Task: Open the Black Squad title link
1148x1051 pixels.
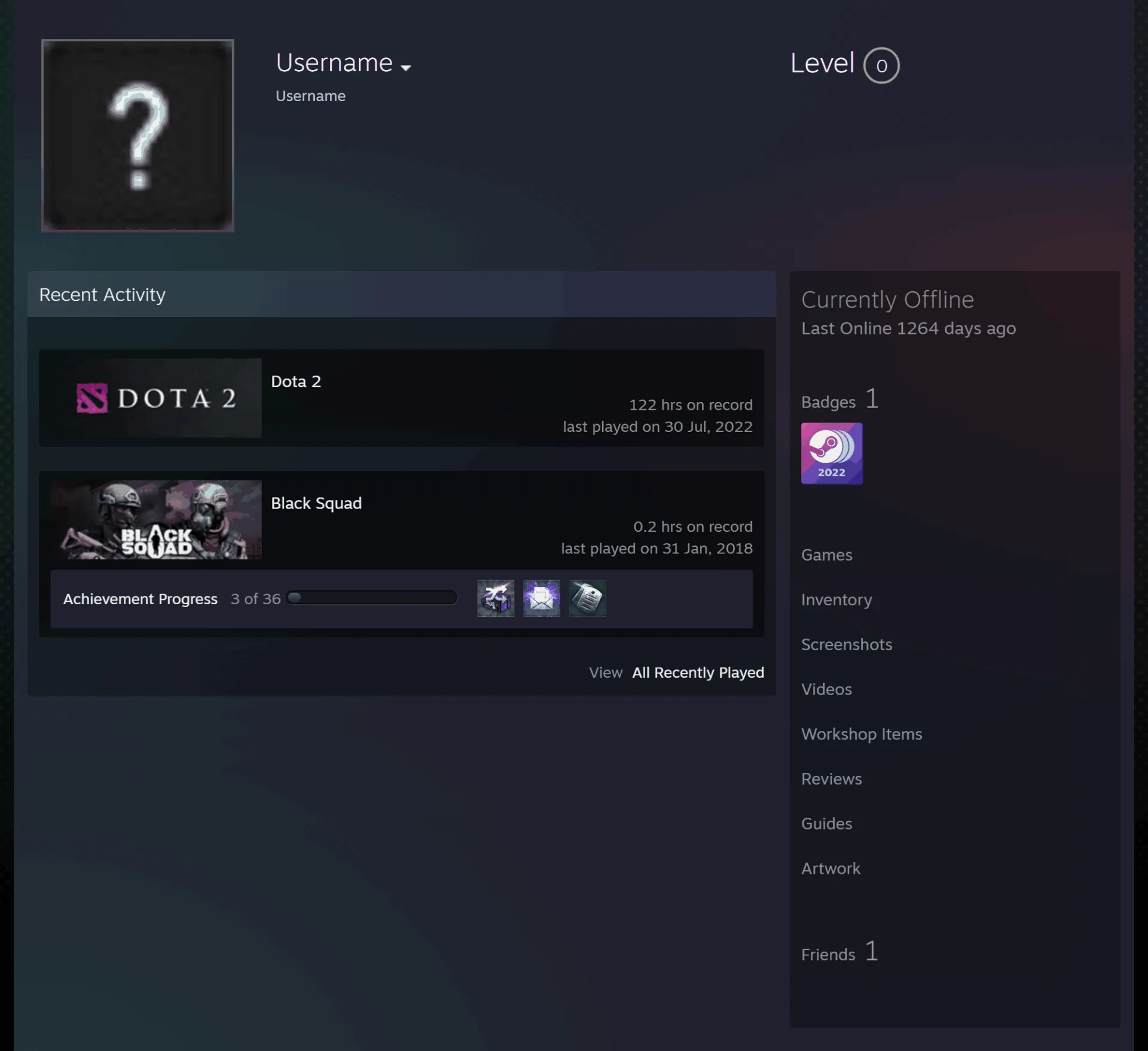Action: (316, 503)
